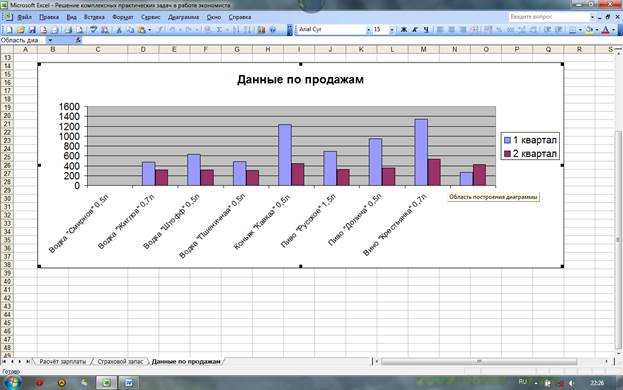Expand the Arial Cyr font name dropdown
The height and width of the screenshot is (390, 623).
tap(368, 30)
